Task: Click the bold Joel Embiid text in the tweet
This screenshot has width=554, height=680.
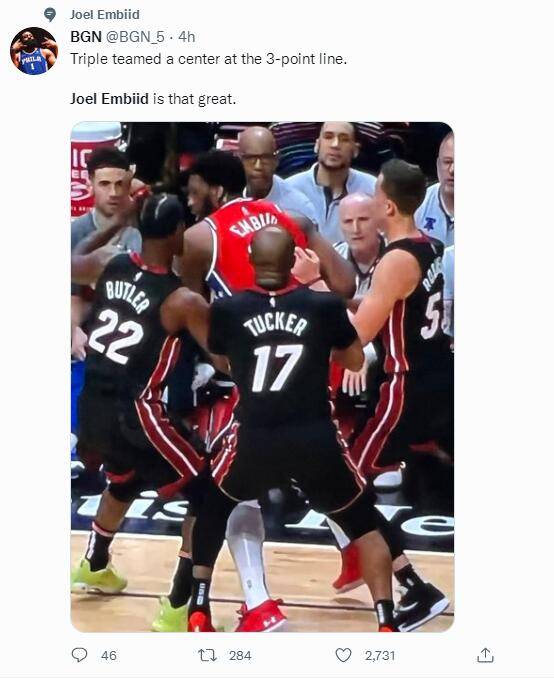Action: (109, 99)
